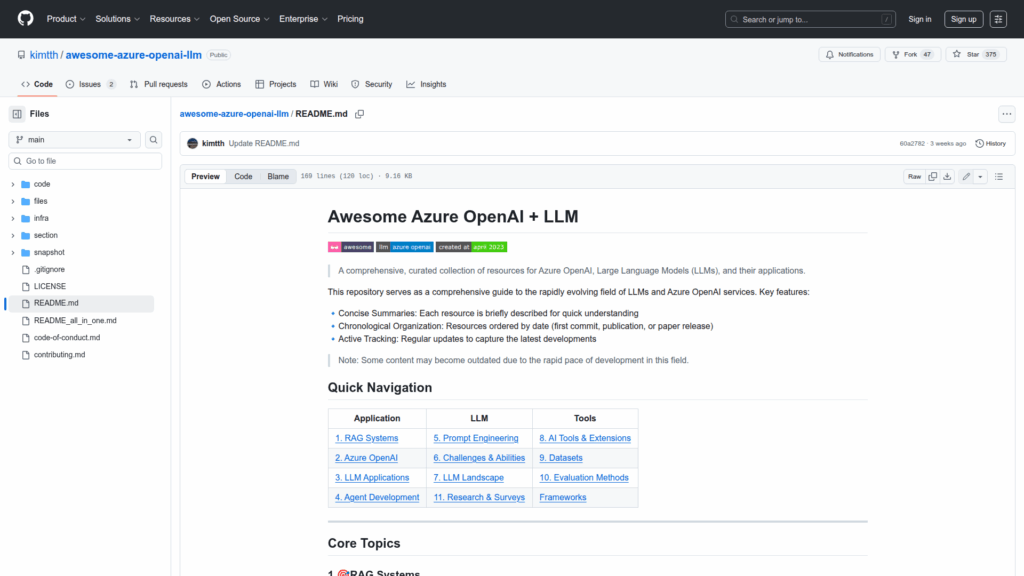Select the Preview view toggle
The height and width of the screenshot is (576, 1024).
pyautogui.click(x=205, y=176)
